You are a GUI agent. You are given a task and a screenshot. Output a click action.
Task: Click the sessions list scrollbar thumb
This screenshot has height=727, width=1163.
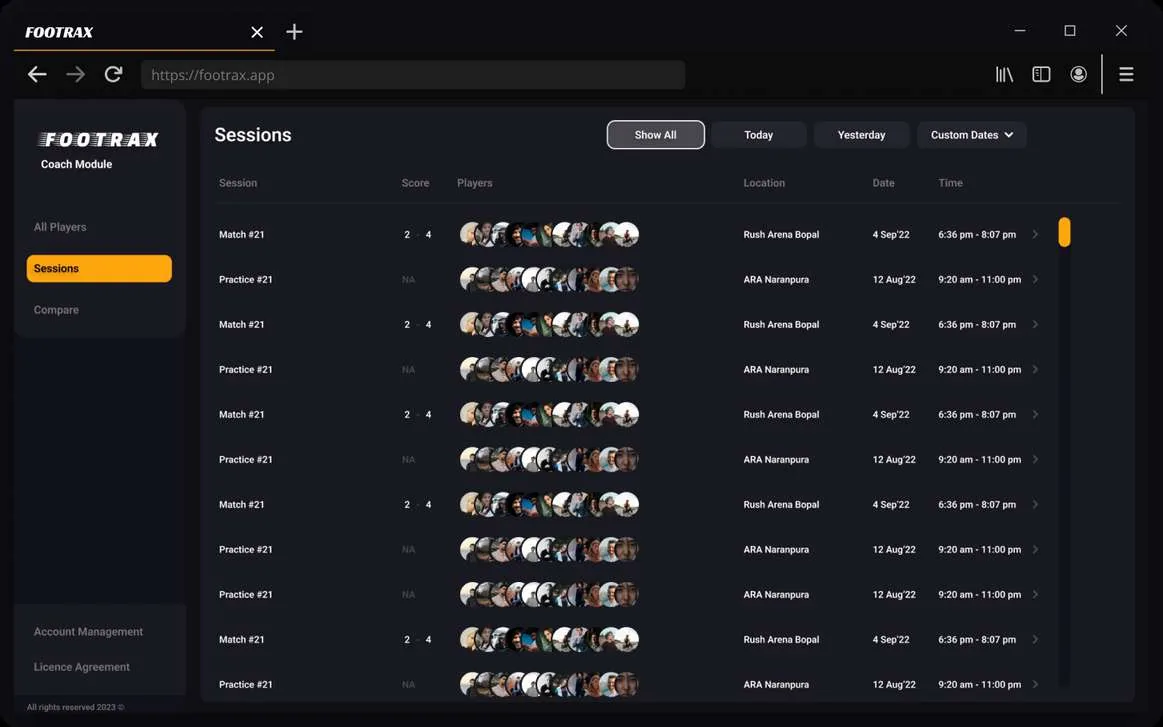(x=1064, y=232)
